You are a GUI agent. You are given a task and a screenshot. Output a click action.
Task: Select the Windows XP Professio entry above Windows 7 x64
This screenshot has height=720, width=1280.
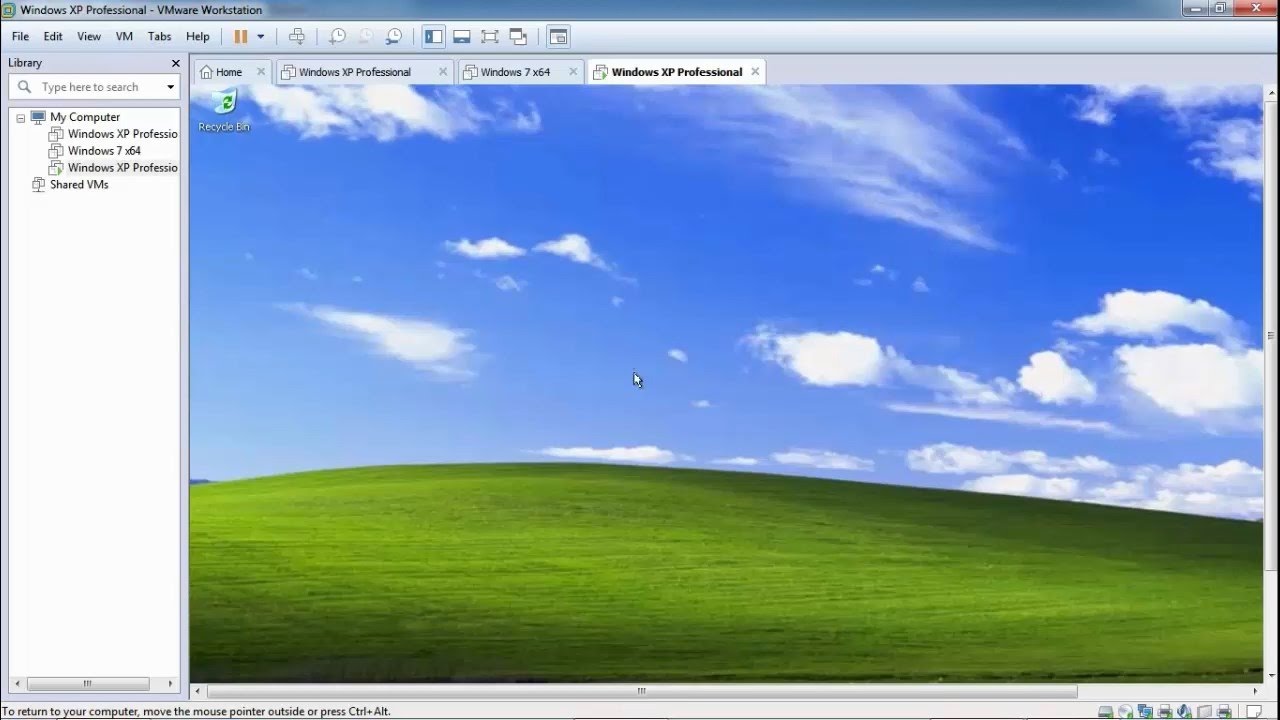(114, 134)
